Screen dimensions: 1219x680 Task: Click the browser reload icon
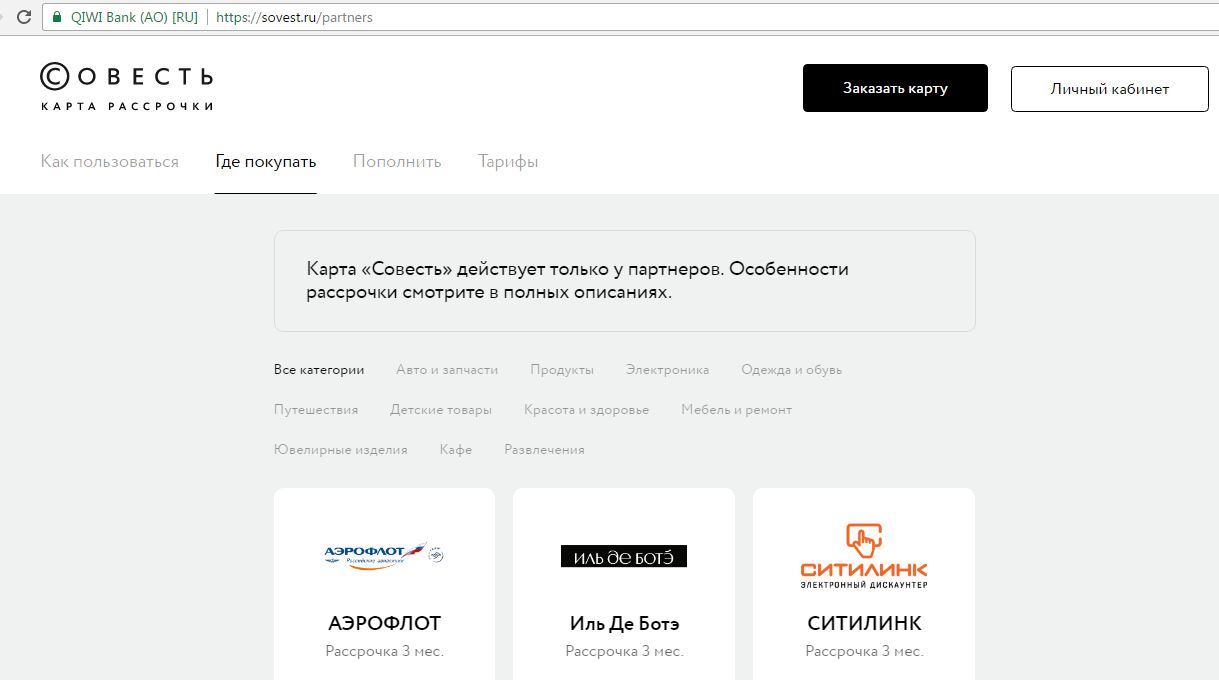[x=24, y=17]
